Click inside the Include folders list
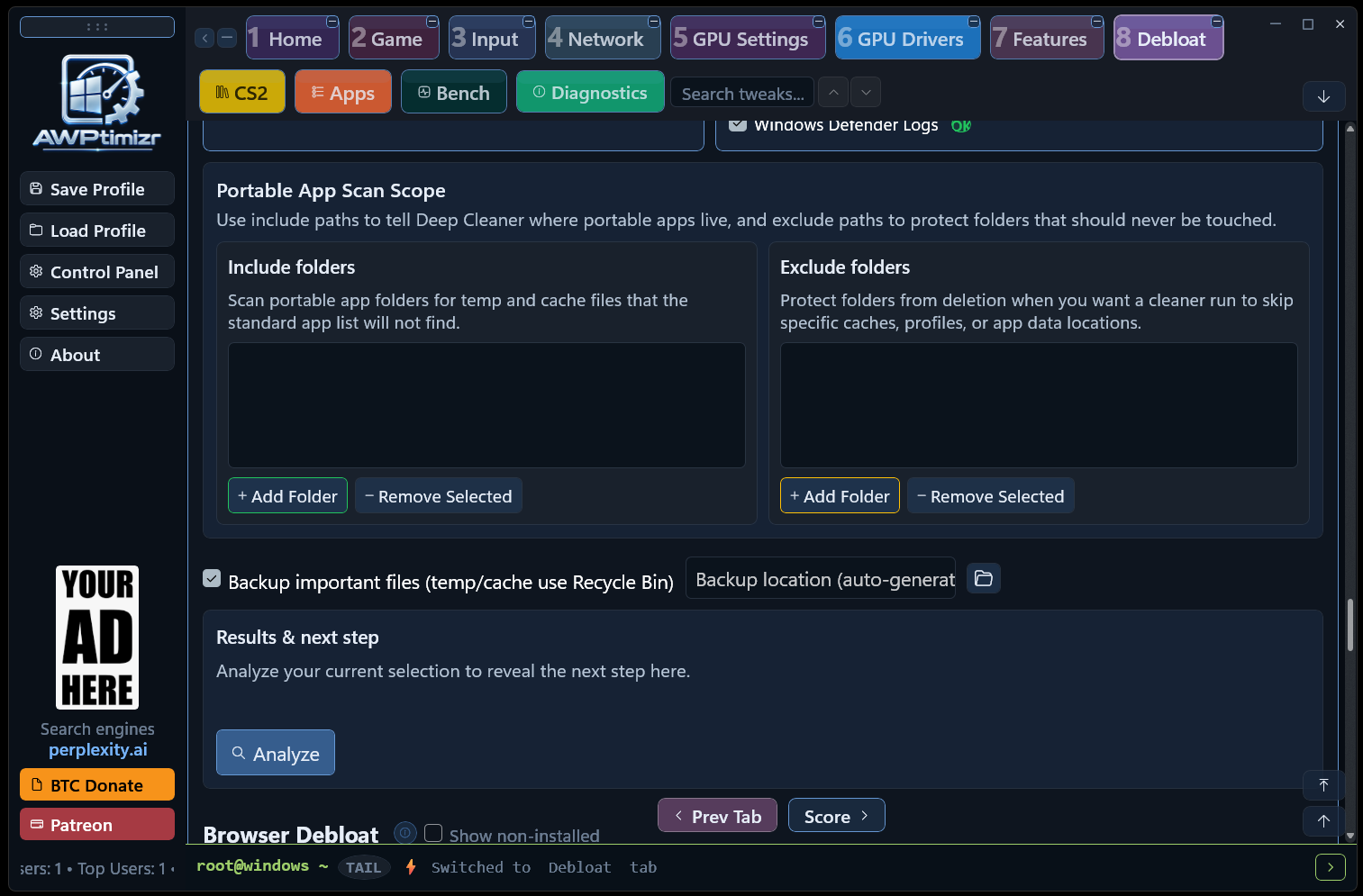The width and height of the screenshot is (1363, 896). point(486,405)
